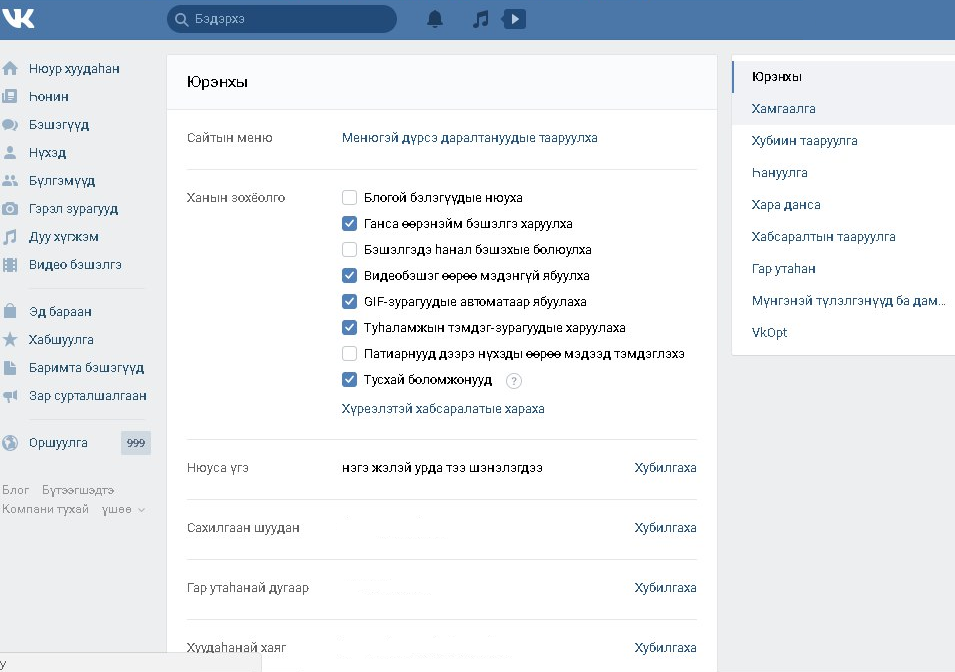Uncheck the GIF-зурагуудые автоматаар ябуулаха checkbox
955x672 pixels.
click(x=349, y=302)
